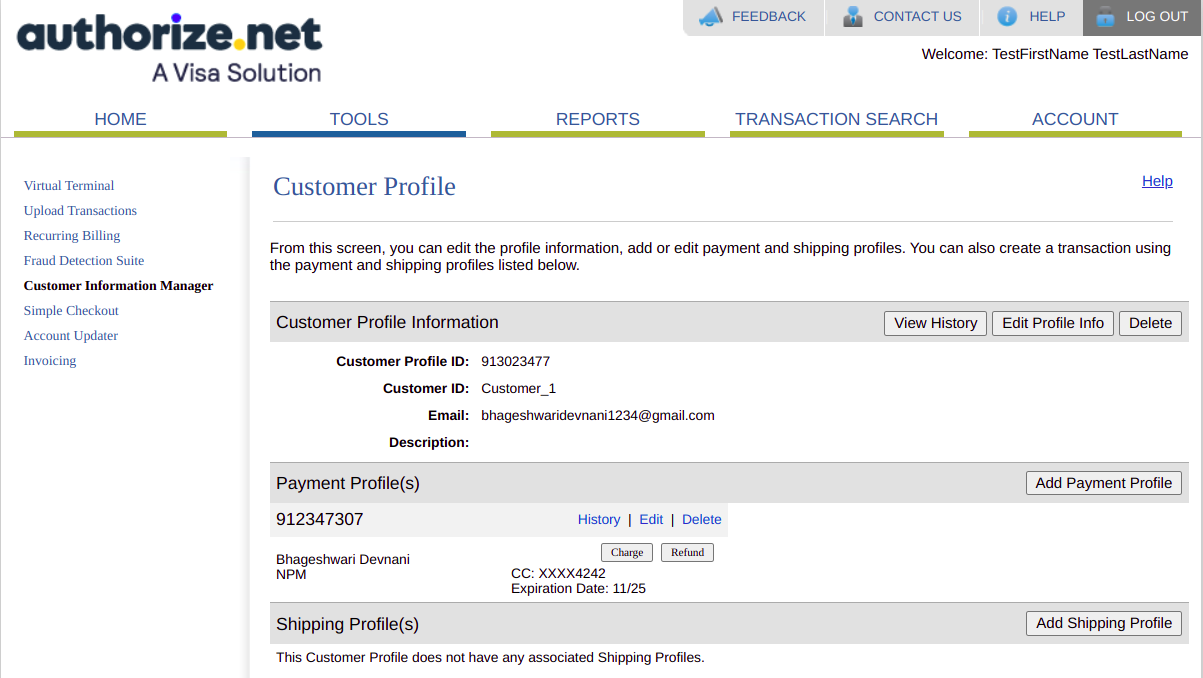Open Virtual Terminal in the sidebar
This screenshot has height=678, width=1203.
pos(69,186)
